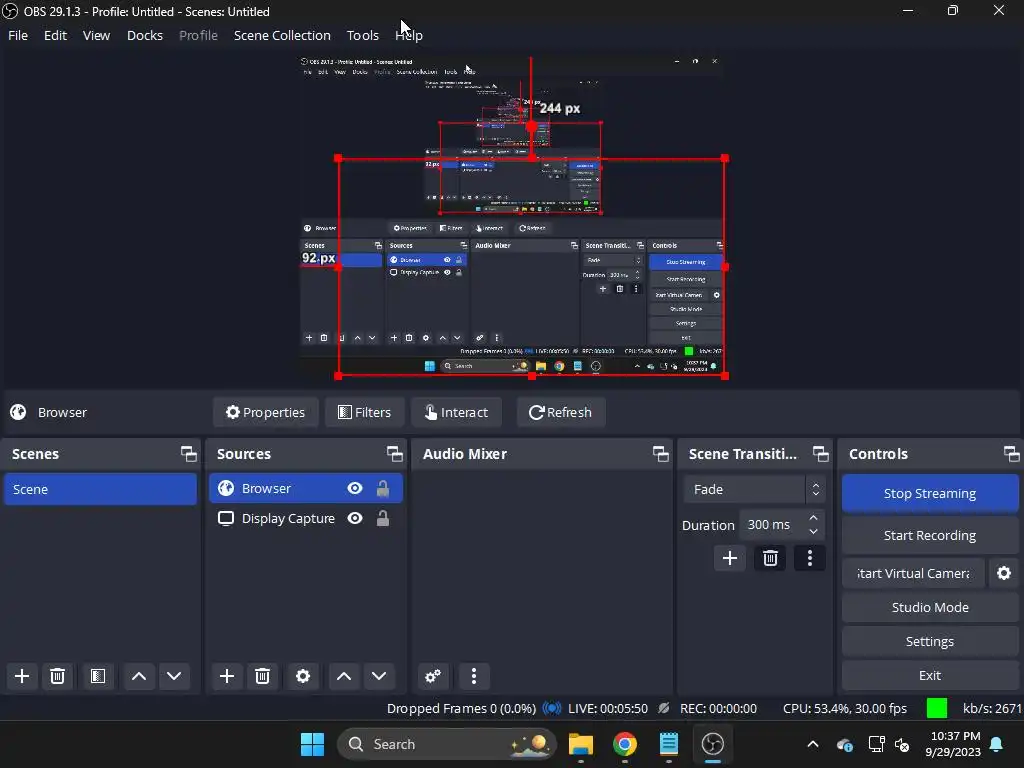Screen dimensions: 1024x768
Task: Open the Fade transition dropdown
Action: point(754,489)
